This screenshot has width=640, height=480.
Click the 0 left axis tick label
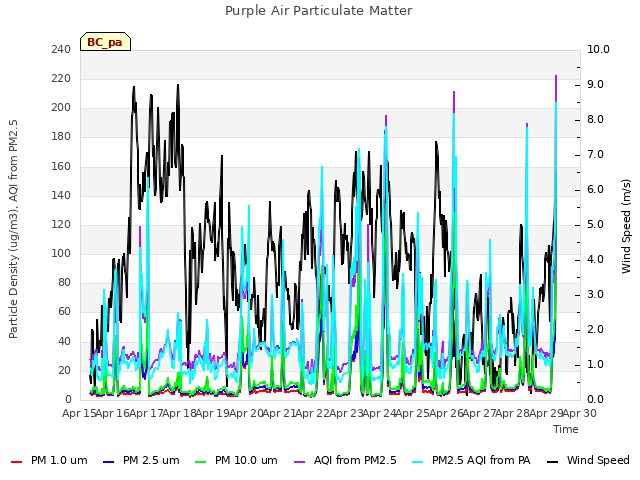[68, 400]
